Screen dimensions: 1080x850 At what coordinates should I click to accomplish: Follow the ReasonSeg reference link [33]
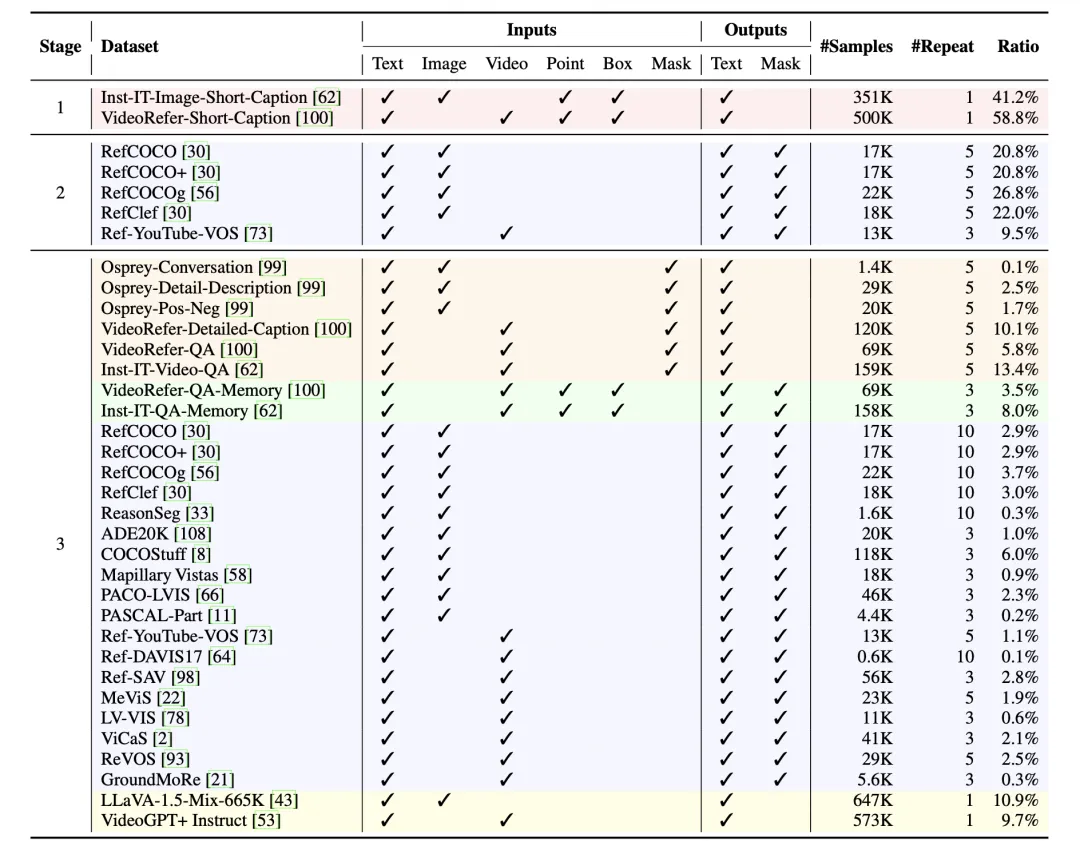point(200,513)
